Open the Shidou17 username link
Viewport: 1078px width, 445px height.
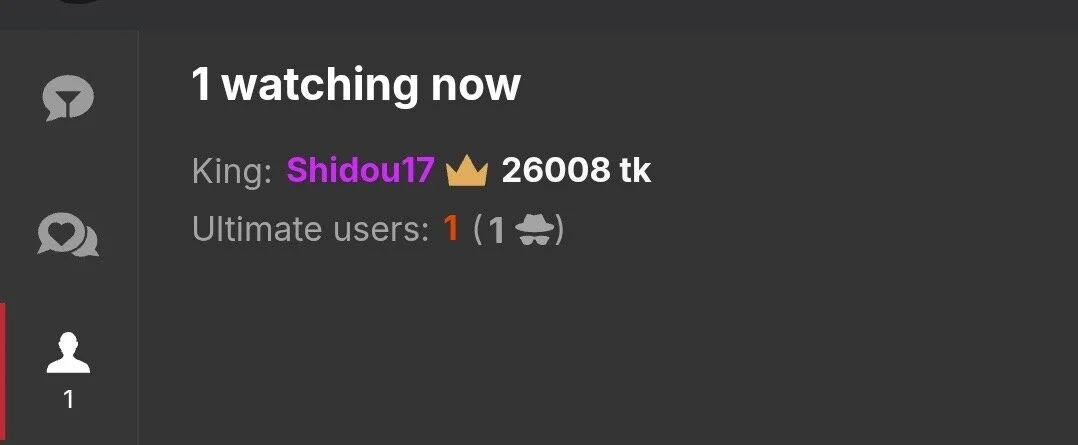click(x=360, y=171)
